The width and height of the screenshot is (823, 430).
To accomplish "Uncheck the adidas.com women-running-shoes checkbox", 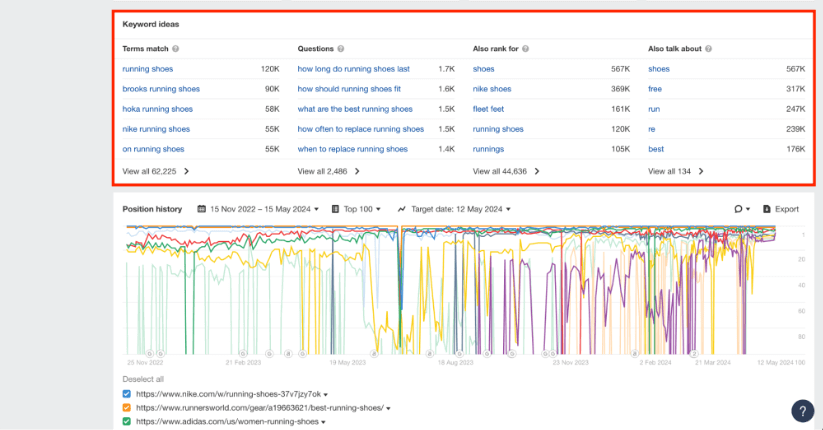I will pyautogui.click(x=126, y=422).
